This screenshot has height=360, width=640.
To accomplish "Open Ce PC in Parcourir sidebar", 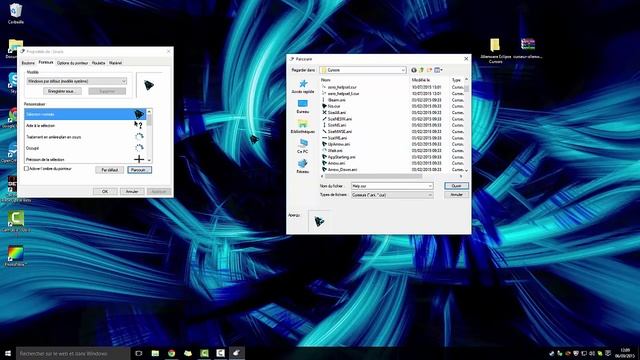I will [x=303, y=147].
